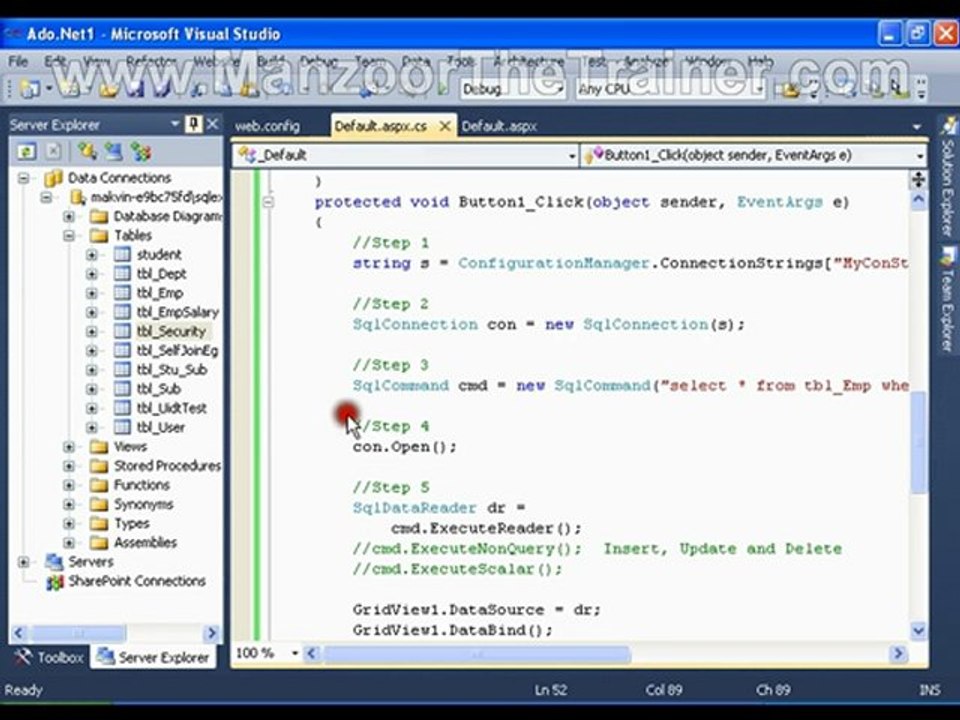Expand the student table node
This screenshot has height=720, width=960.
[x=92, y=254]
